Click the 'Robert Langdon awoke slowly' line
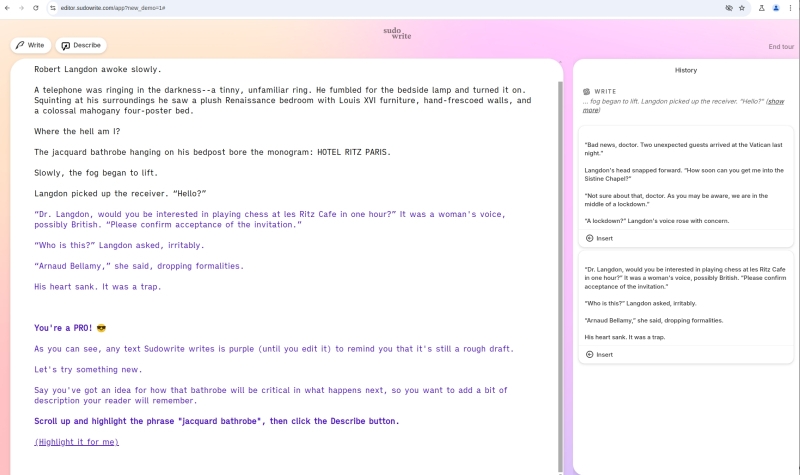This screenshot has height=475, width=800. 98,69
